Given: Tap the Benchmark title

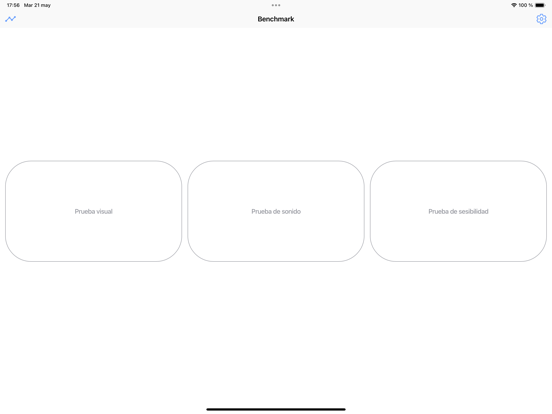Looking at the screenshot, I should click(x=276, y=19).
